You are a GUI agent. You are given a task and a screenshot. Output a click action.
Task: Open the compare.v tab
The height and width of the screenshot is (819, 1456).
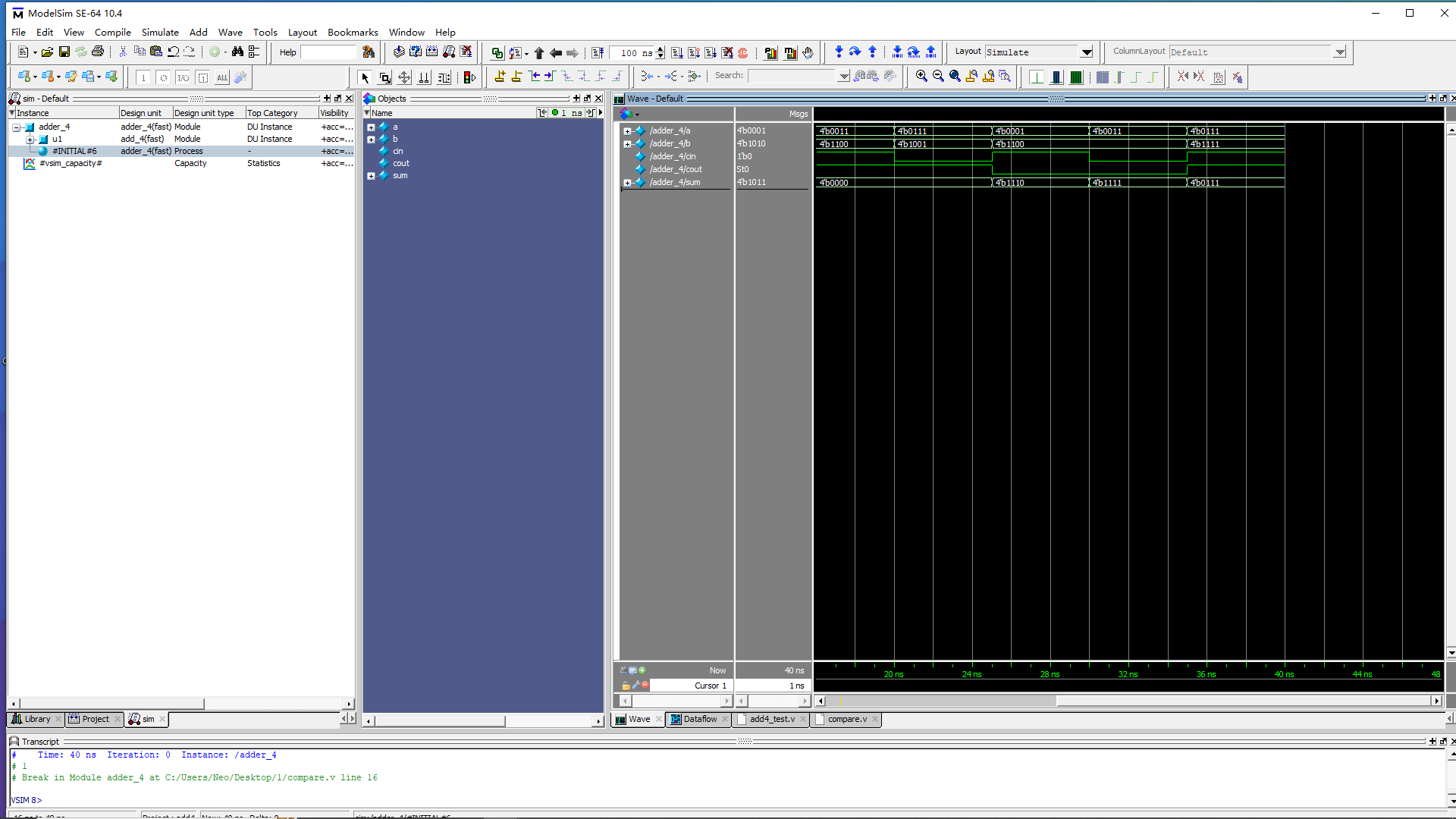[846, 719]
